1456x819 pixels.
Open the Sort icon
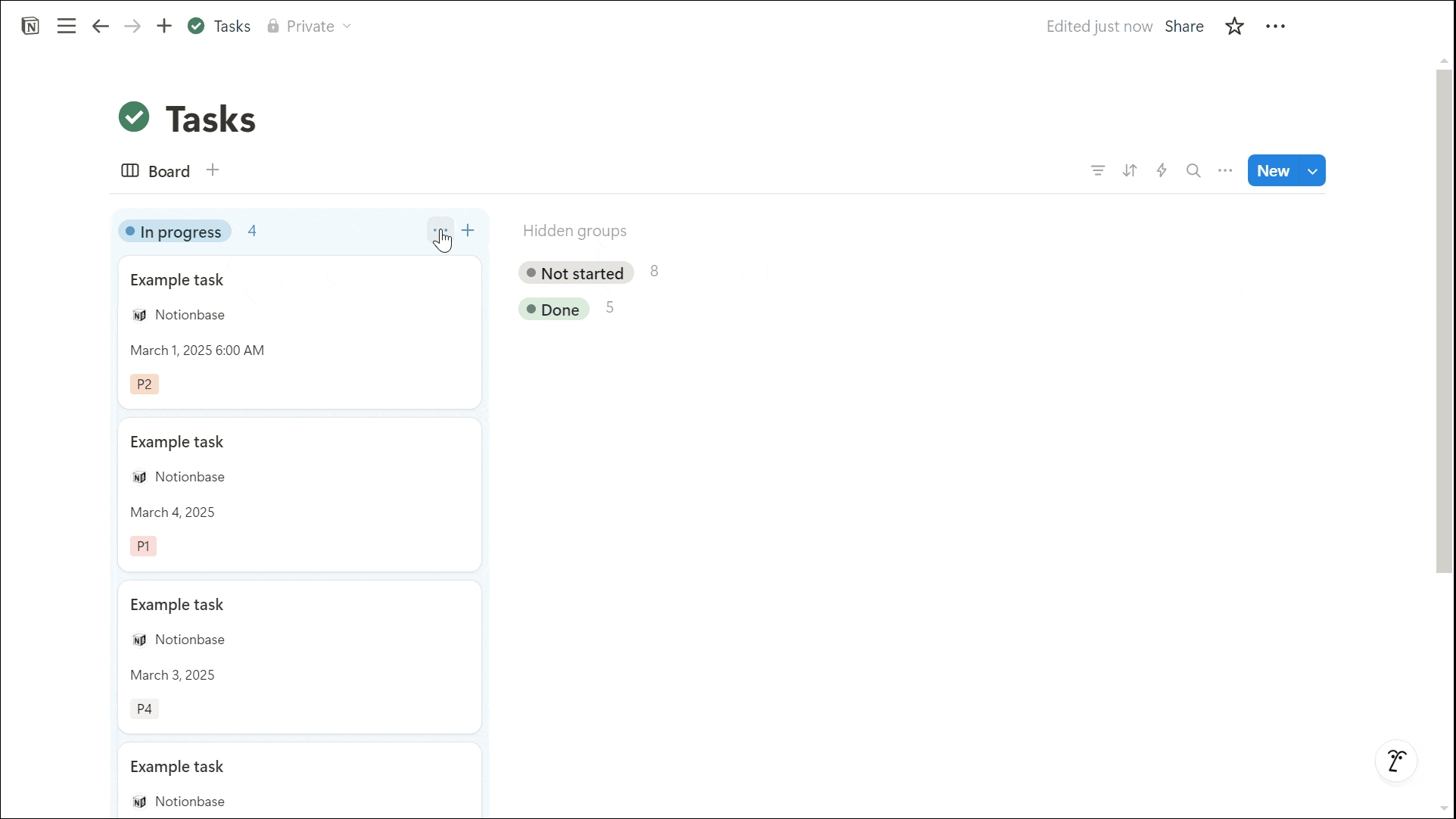(1130, 171)
